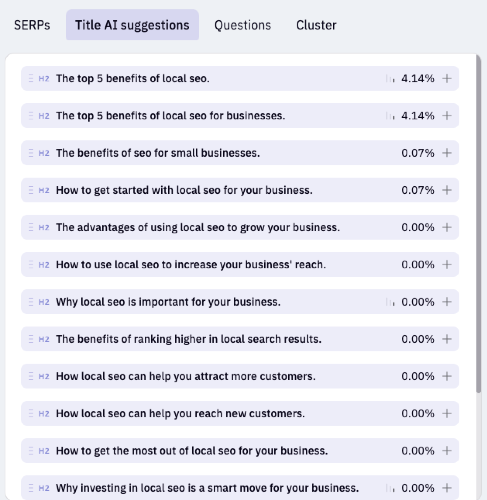487x500 pixels.
Task: Click drag handle of 'The top 5 benefits of local seo for businesses.'
Action: coord(31,116)
